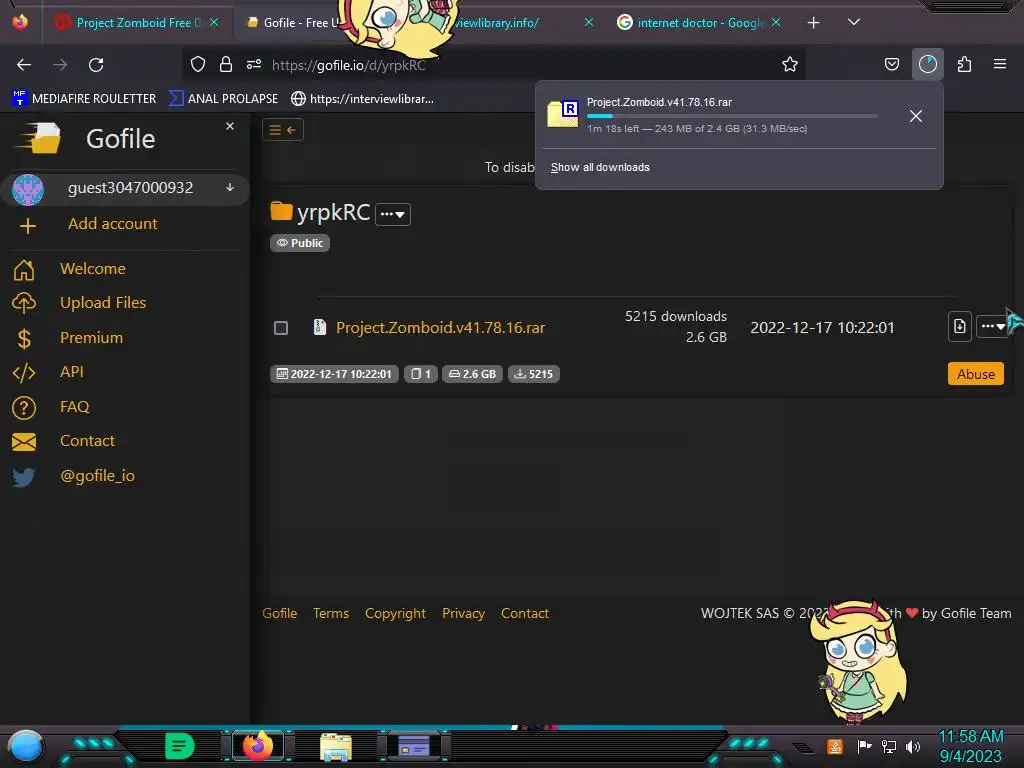
Task: Open the interviewlibrar bookmark
Action: tap(362, 99)
